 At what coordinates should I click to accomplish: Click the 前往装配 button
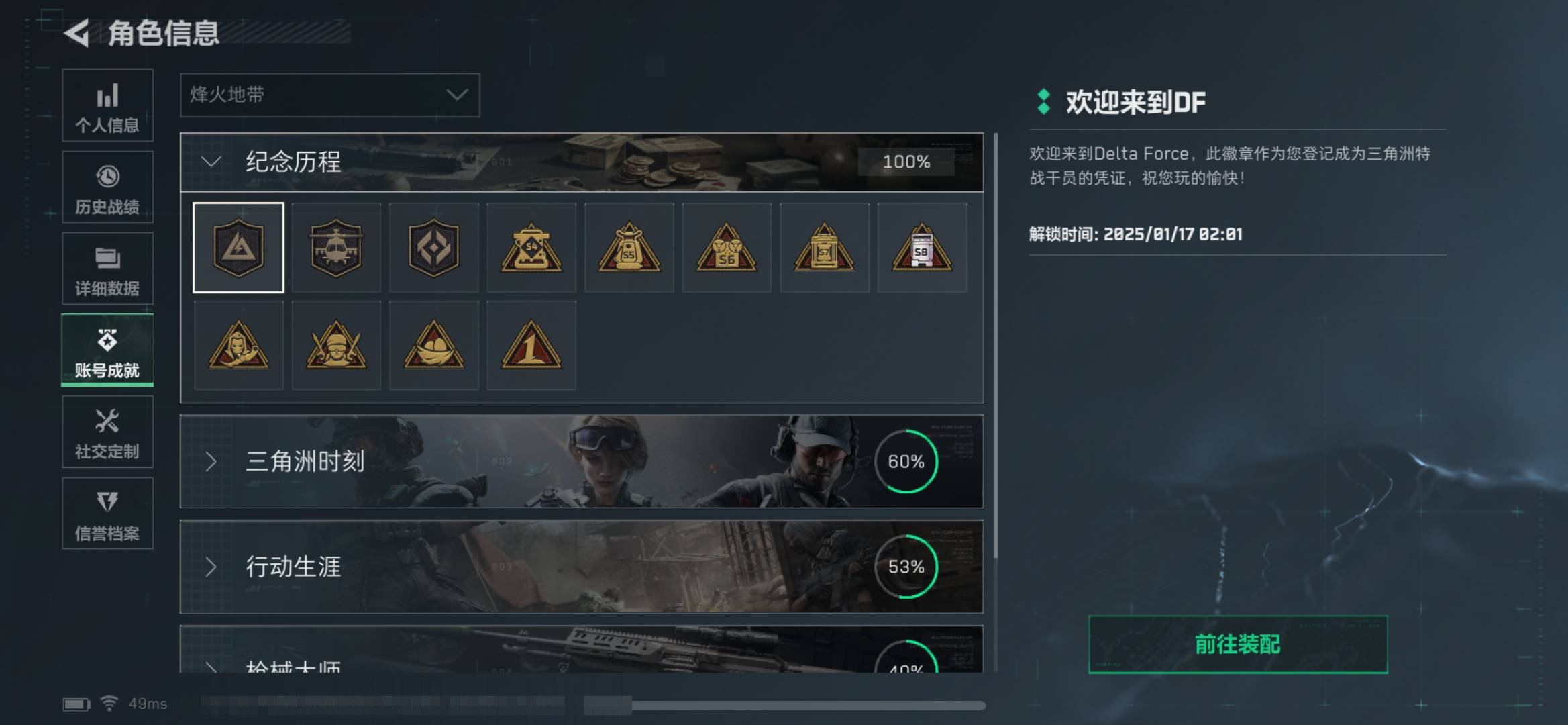1238,644
